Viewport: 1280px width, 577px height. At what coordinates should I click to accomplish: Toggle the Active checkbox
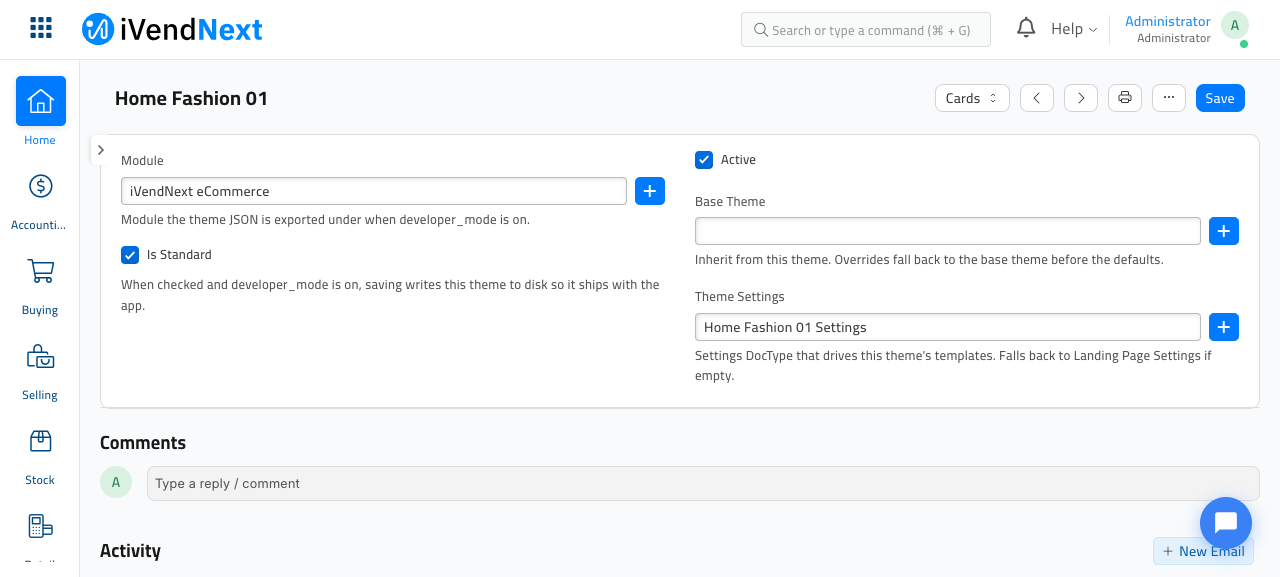[704, 160]
